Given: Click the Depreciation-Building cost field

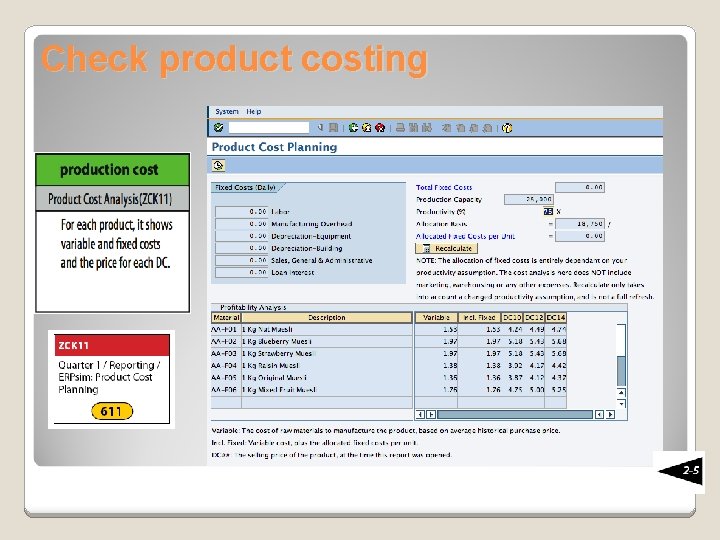Looking at the screenshot, I should [x=242, y=248].
